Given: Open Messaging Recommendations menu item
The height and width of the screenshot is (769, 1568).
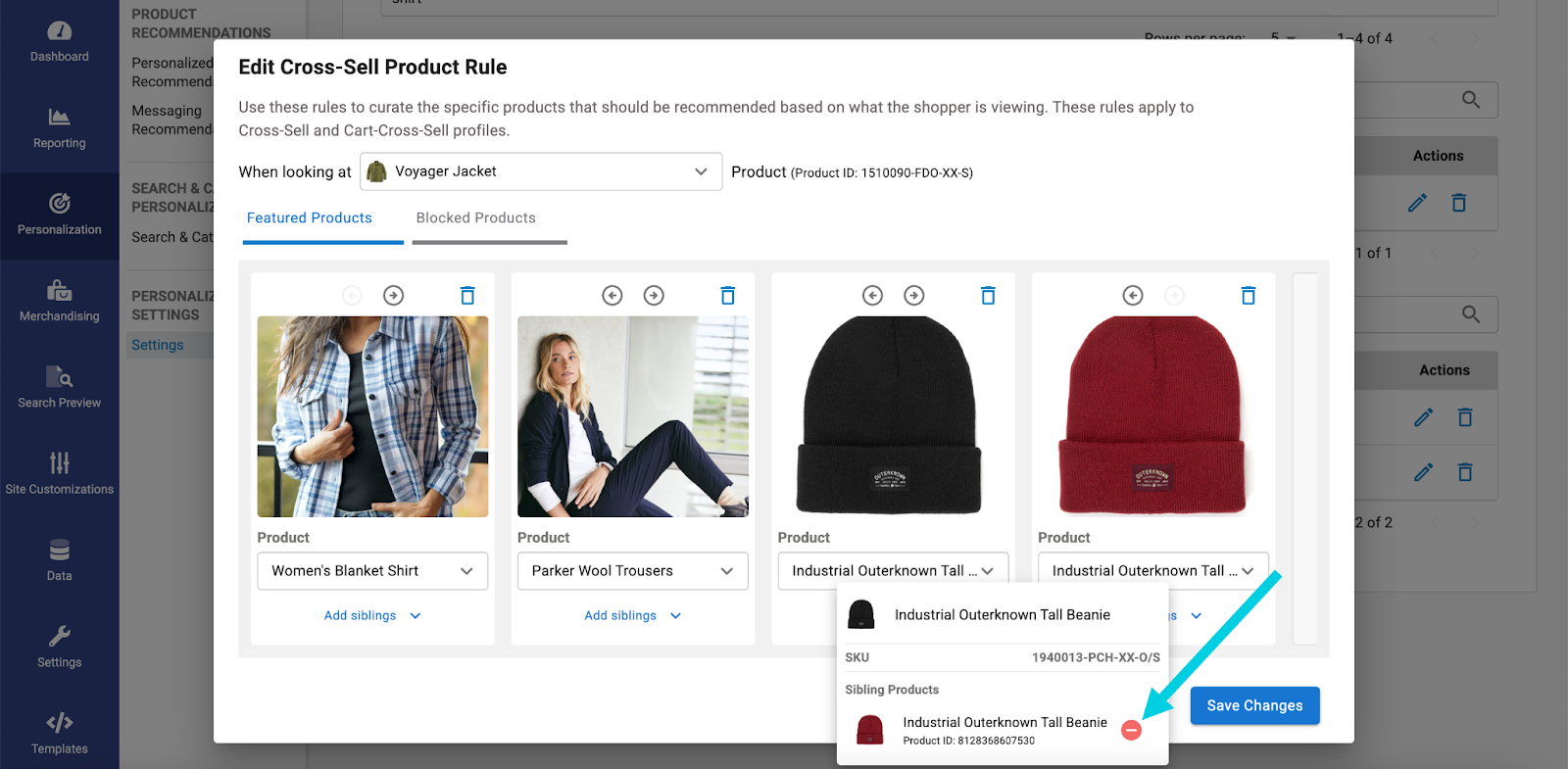Looking at the screenshot, I should [x=172, y=120].
